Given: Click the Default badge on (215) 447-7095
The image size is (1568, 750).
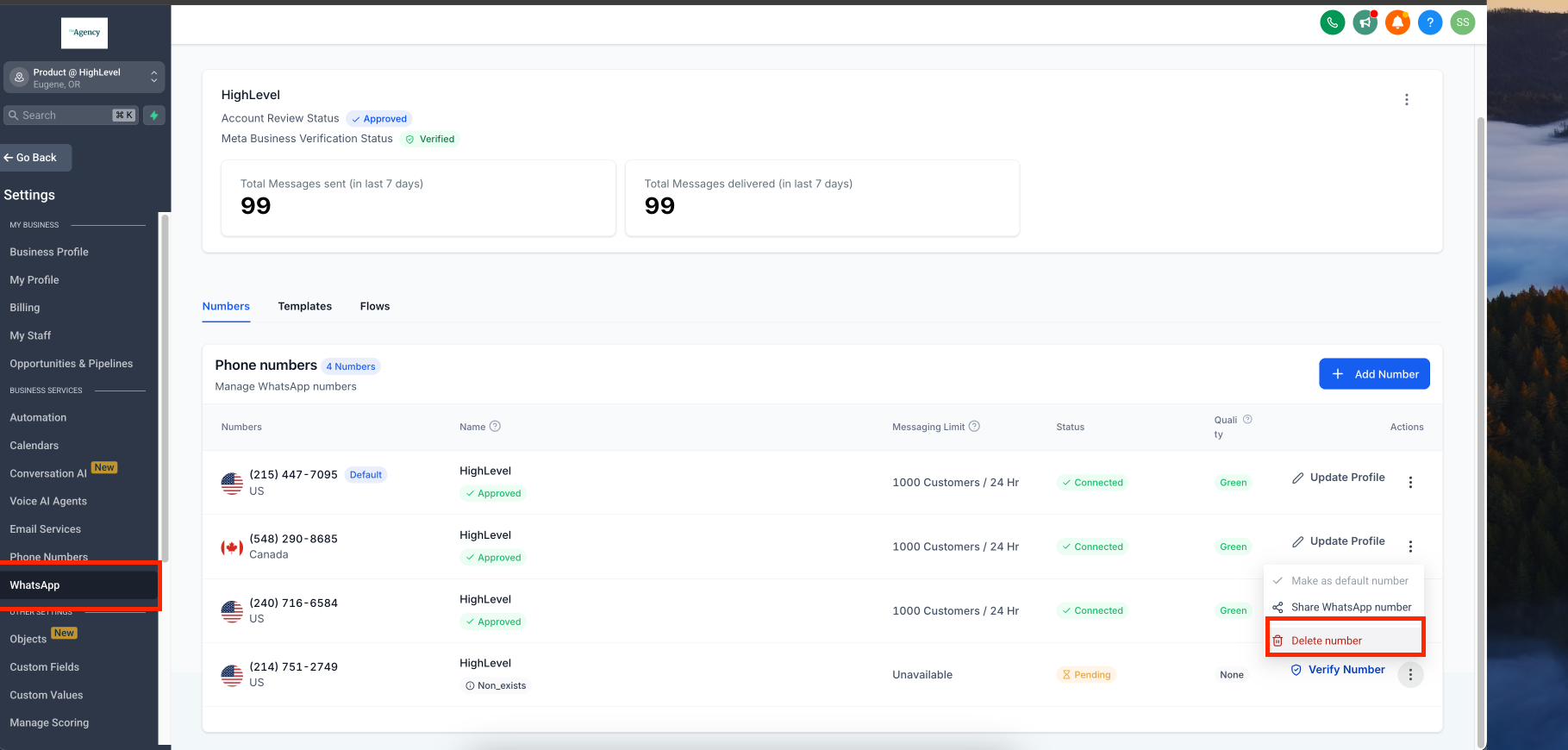Looking at the screenshot, I should pyautogui.click(x=365, y=475).
